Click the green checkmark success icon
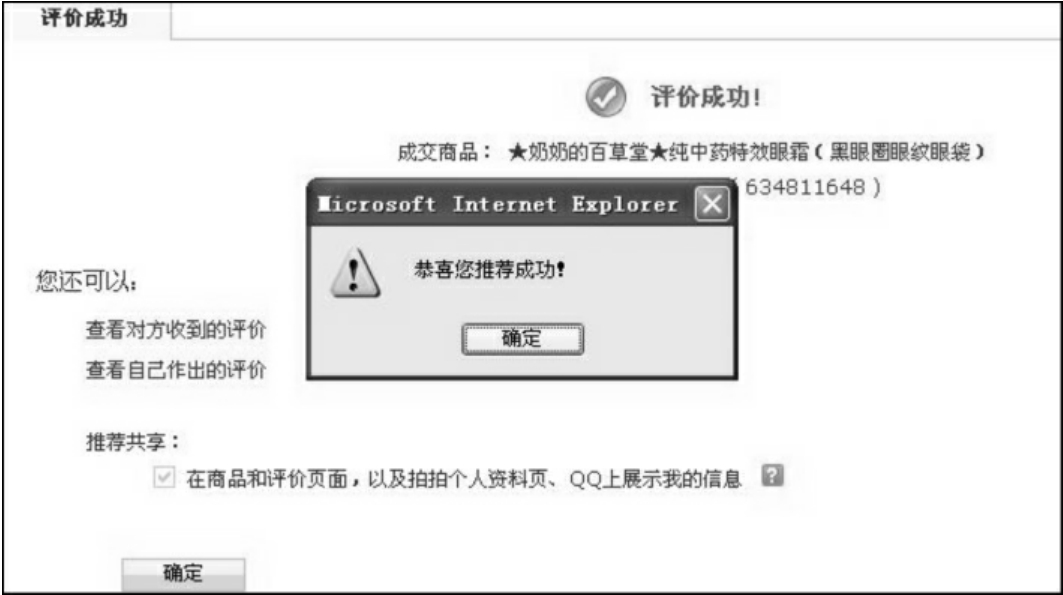 (605, 97)
